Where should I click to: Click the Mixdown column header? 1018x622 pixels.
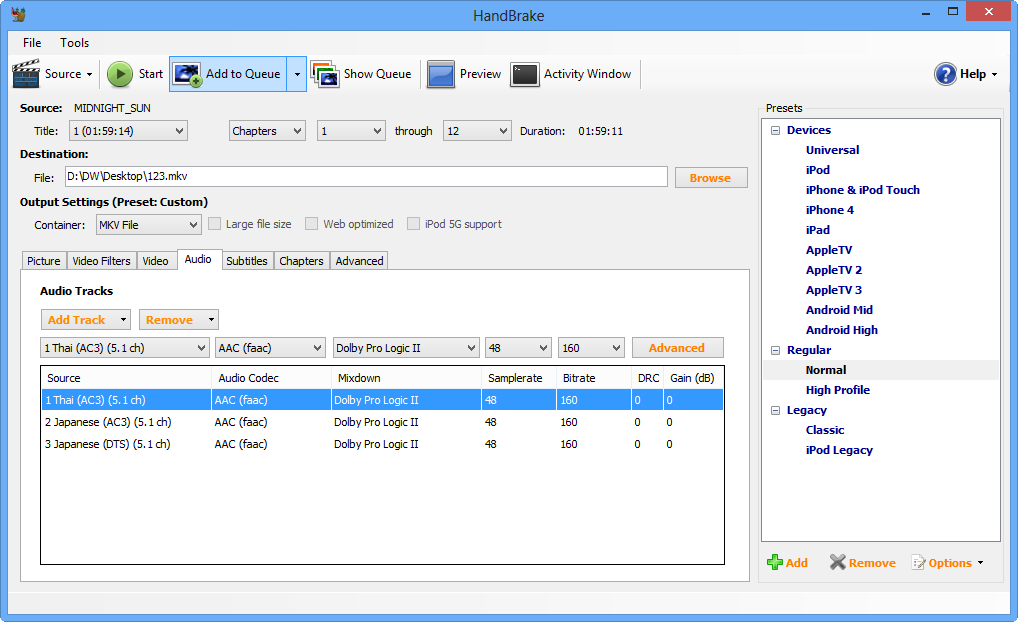(406, 378)
